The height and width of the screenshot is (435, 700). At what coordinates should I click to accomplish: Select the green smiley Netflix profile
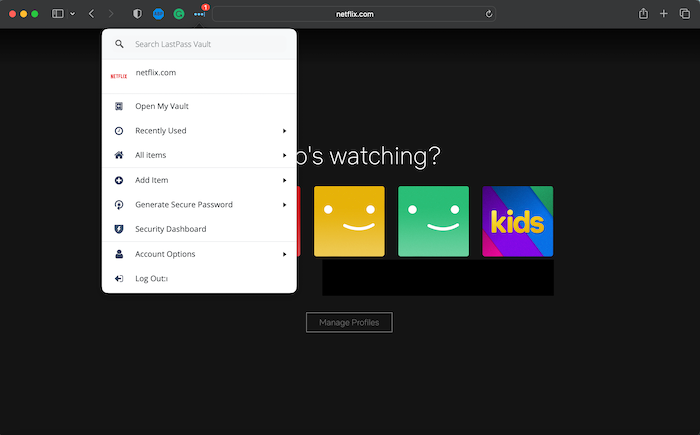tap(433, 221)
